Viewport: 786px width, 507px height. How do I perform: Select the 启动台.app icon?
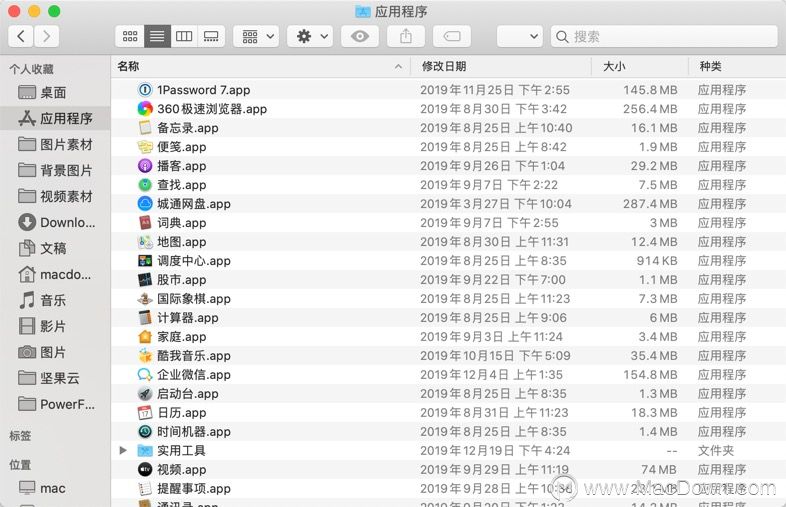[x=145, y=394]
